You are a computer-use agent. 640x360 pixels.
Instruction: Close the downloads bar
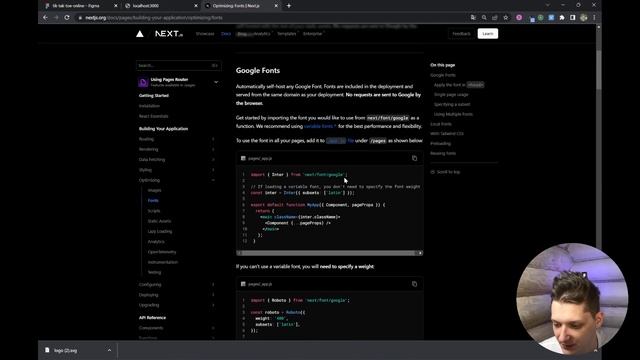(x=595, y=350)
